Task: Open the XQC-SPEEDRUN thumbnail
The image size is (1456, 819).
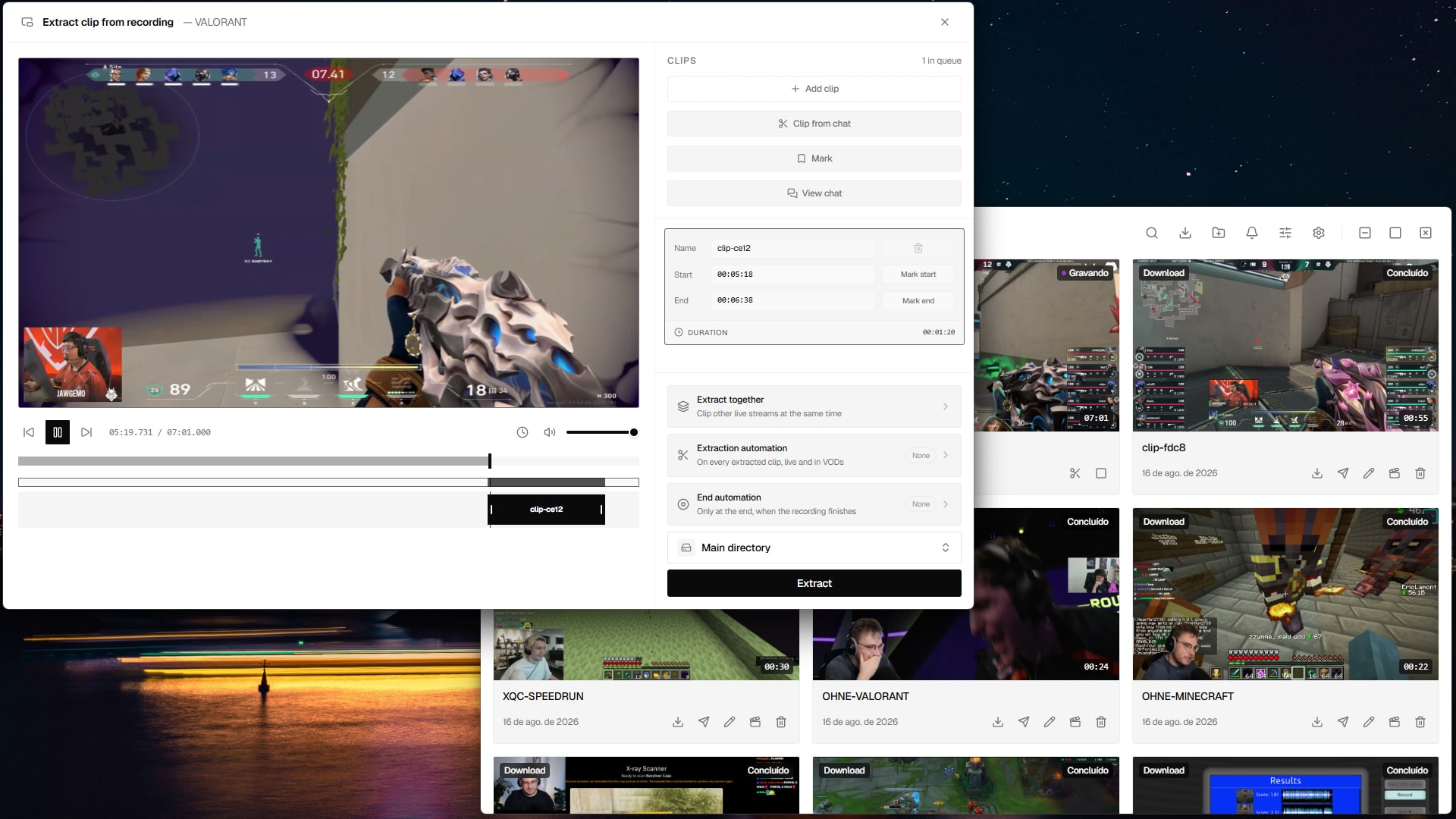Action: (646, 645)
